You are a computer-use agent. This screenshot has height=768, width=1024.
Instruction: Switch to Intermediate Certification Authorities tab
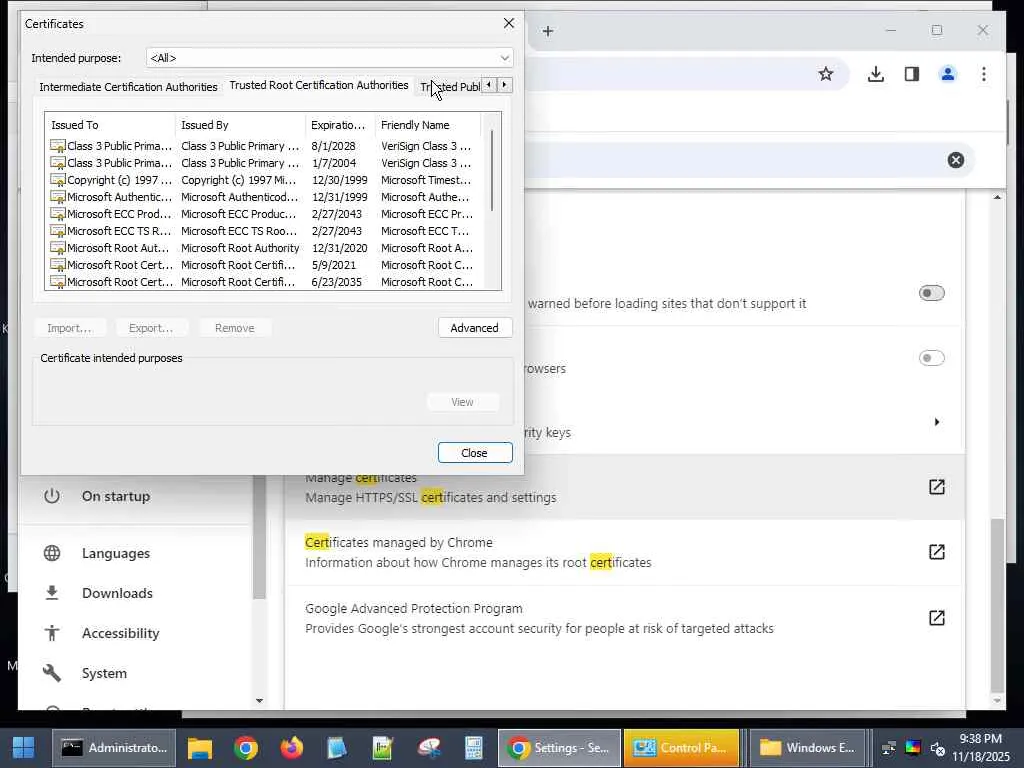point(128,87)
